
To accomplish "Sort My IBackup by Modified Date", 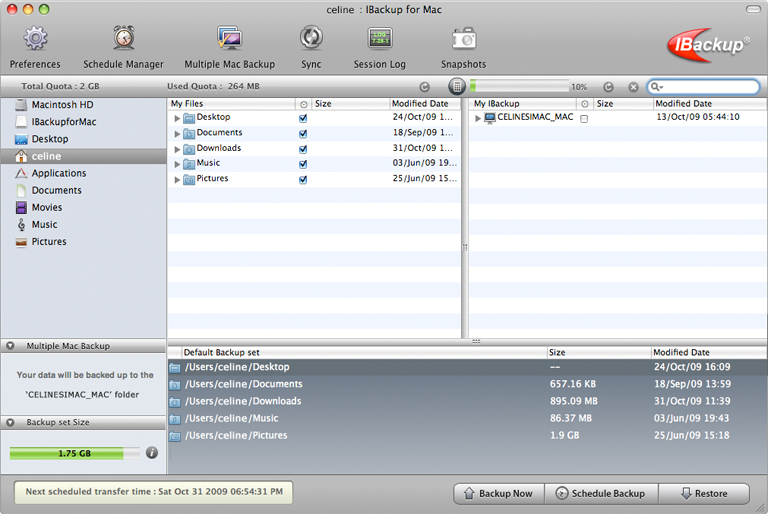I will point(710,104).
